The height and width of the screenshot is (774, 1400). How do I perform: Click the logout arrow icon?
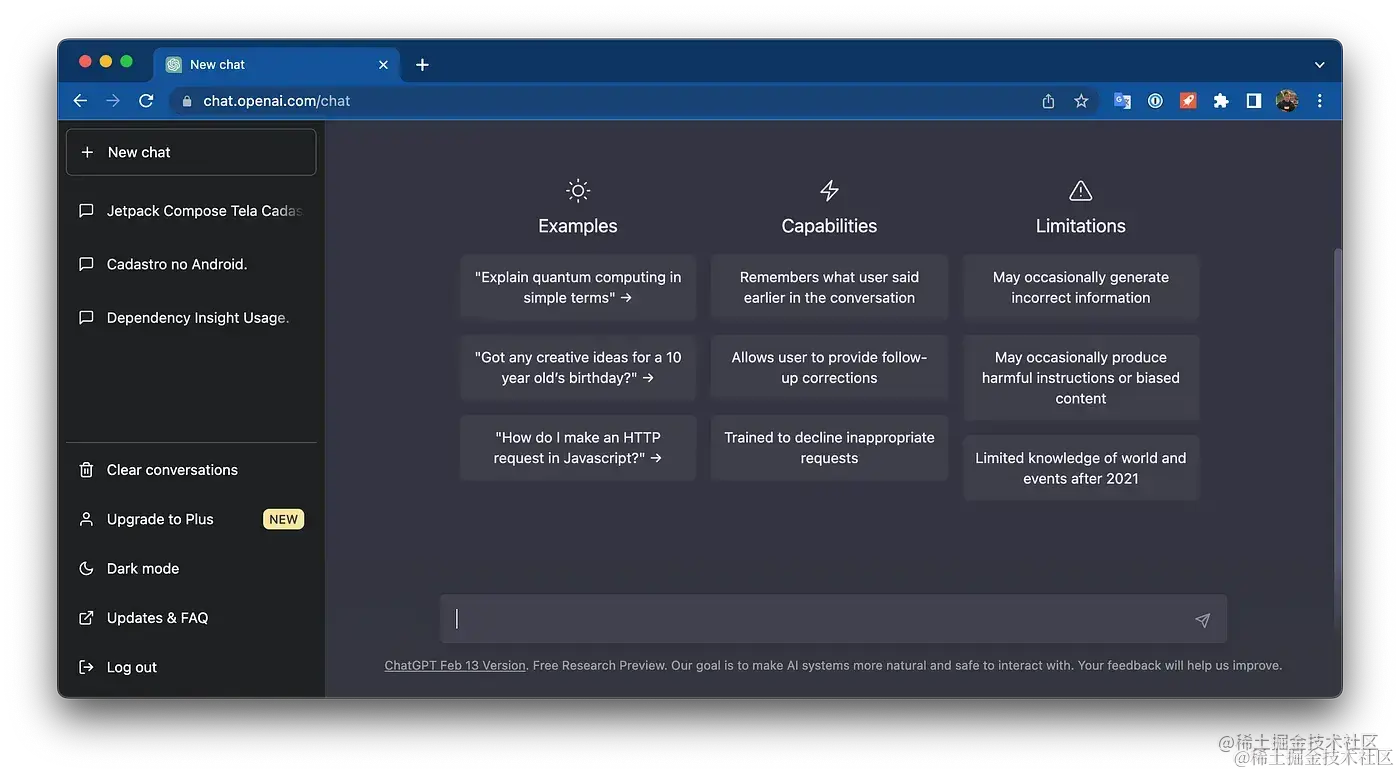86,667
